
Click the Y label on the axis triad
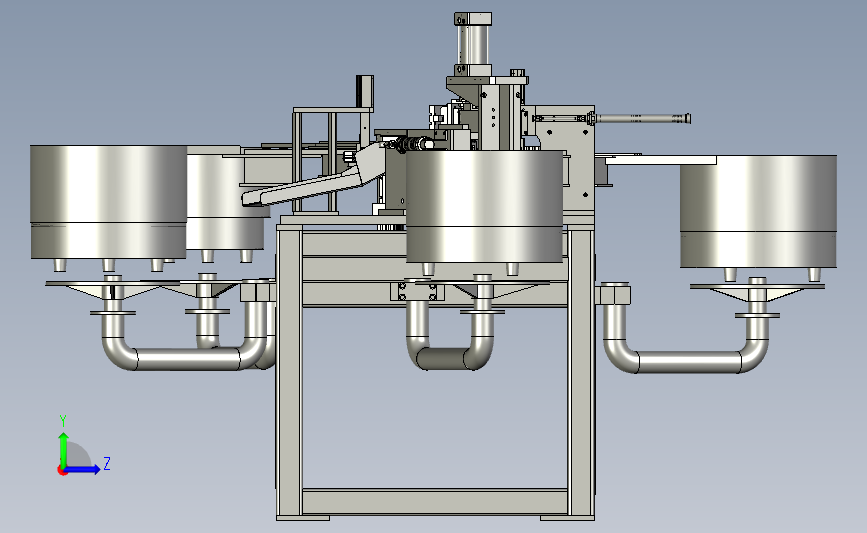coord(63,421)
